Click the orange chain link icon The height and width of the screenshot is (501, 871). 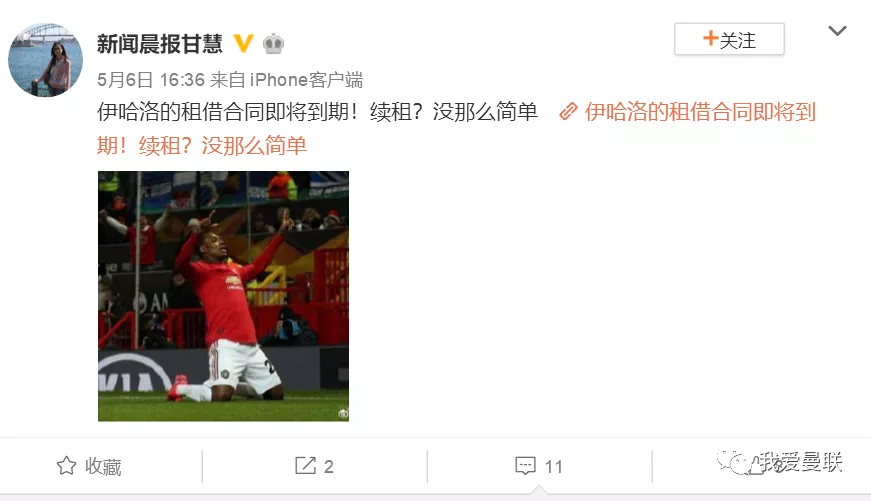[x=568, y=112]
